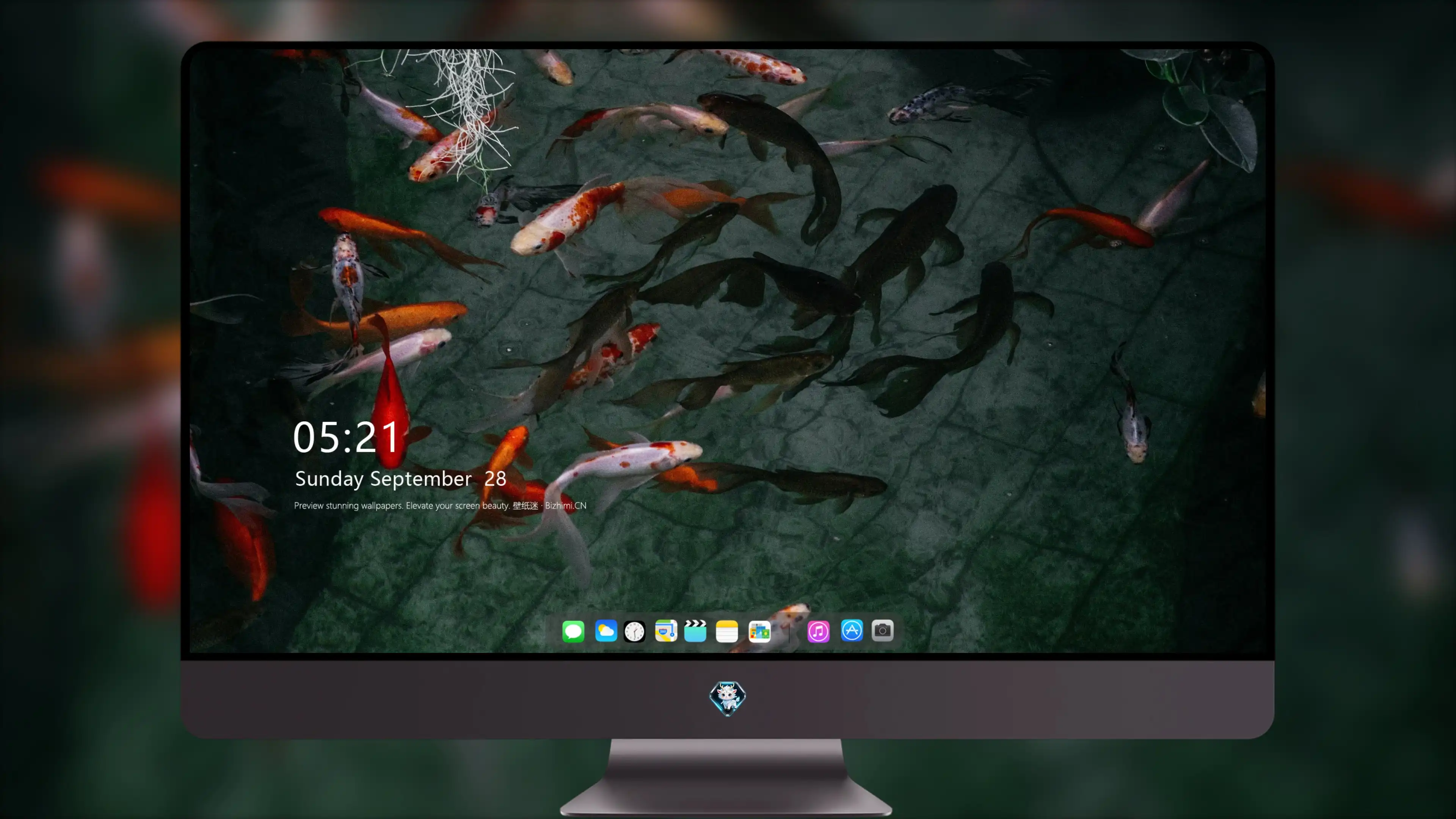Open the Weather app in the dock
The height and width of the screenshot is (819, 1456).
(x=606, y=631)
